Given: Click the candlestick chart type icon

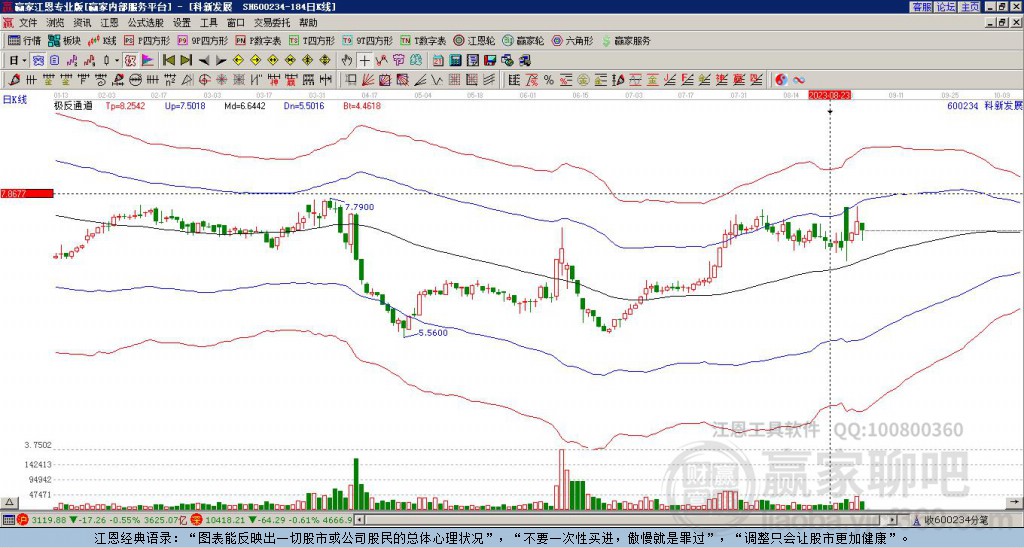Looking at the screenshot, I should 108,61.
